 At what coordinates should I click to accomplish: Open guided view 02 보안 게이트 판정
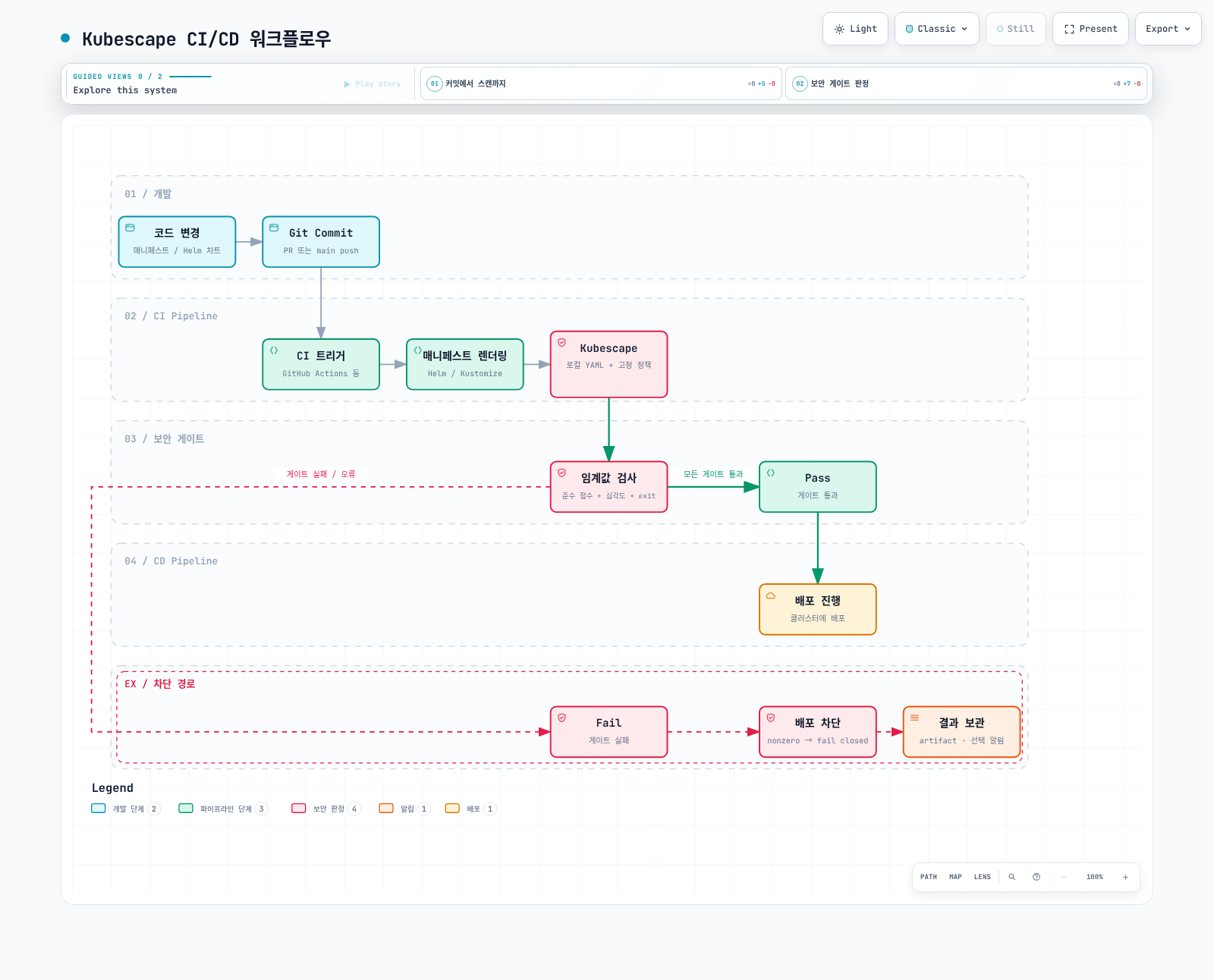(966, 83)
